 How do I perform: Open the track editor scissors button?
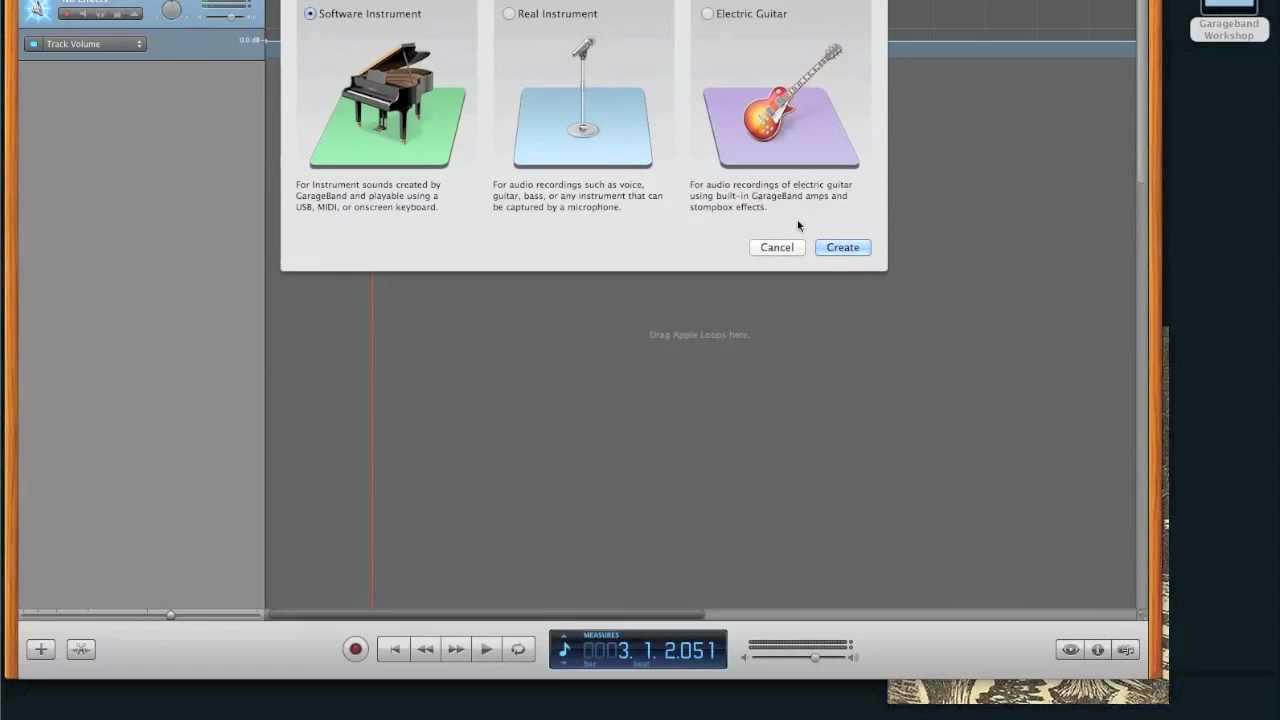pyautogui.click(x=81, y=650)
